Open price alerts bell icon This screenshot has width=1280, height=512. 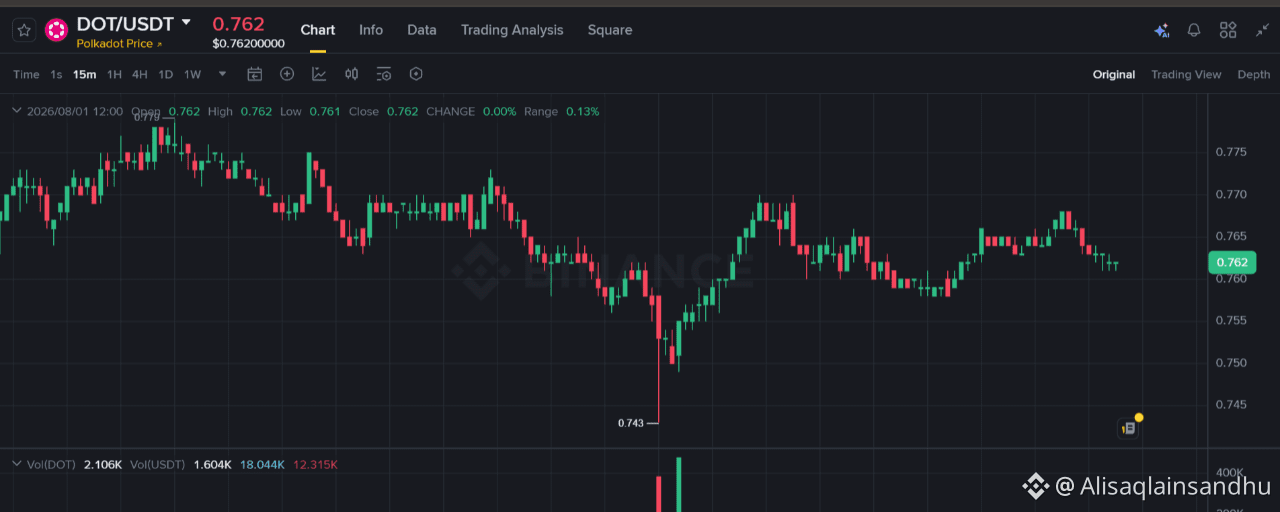1194,30
